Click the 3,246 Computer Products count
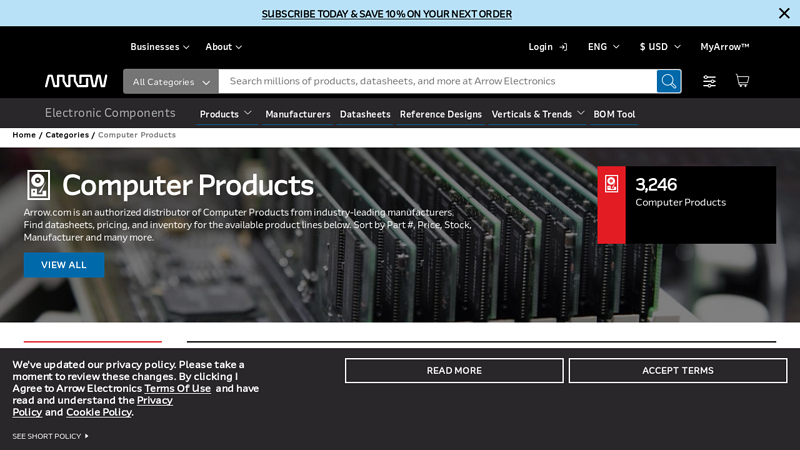 680,192
